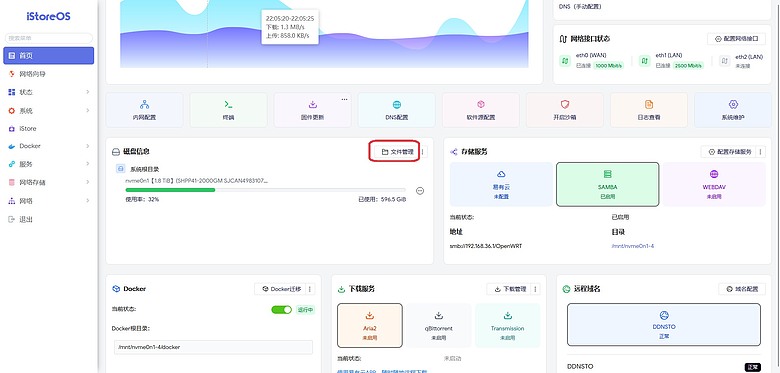Click the 使用率: 32% text

[142, 199]
